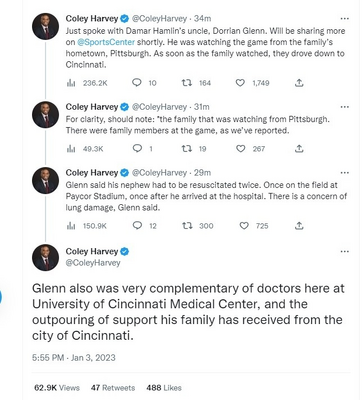Open the 5:55 PM Jan 3, 2023 timestamp
363x400 pixels.
74,358
